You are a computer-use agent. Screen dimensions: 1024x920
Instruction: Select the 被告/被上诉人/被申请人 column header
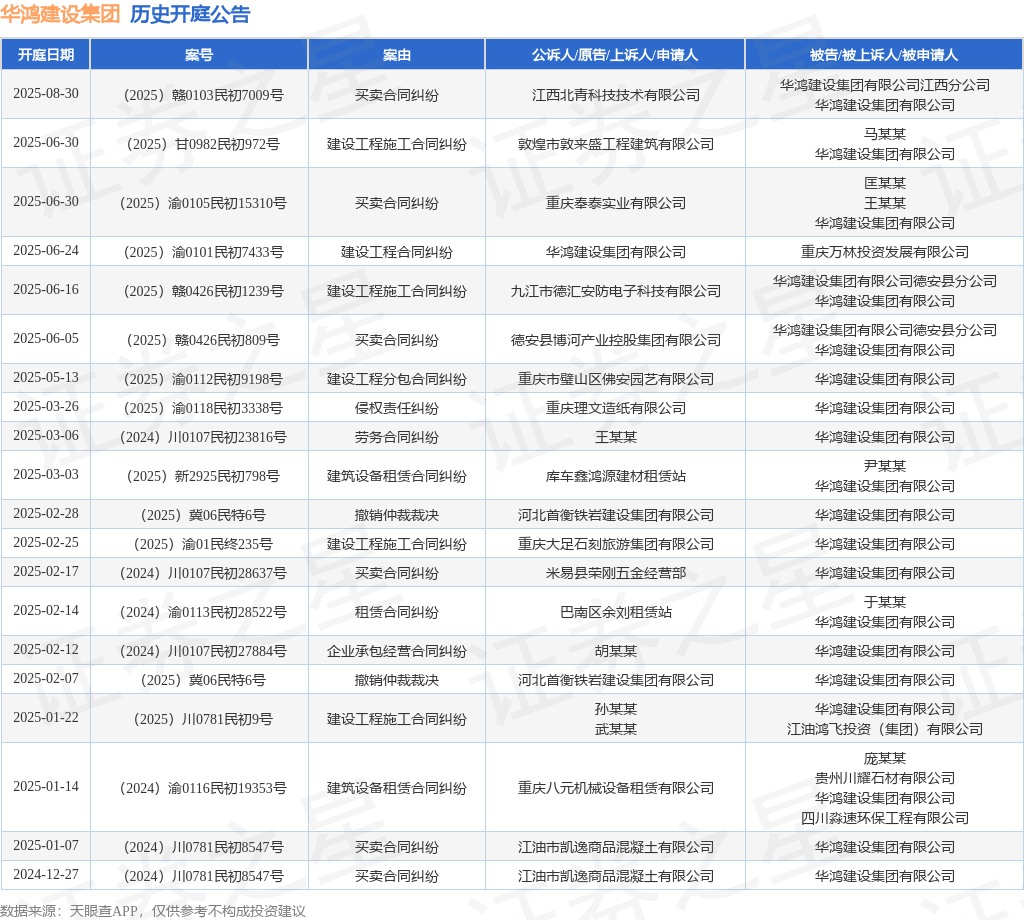click(884, 55)
